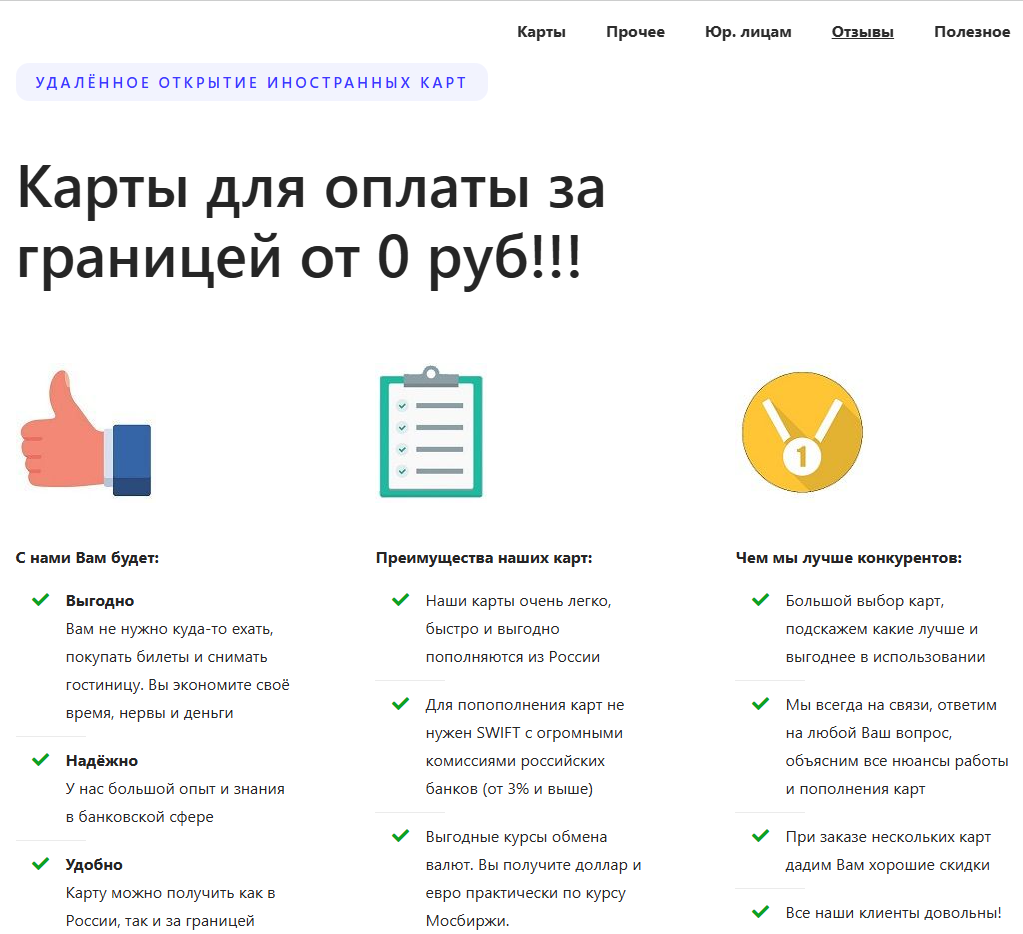Click the text Для попополнения карт не нужен SWIFT
The image size is (1023, 934).
coord(525,747)
